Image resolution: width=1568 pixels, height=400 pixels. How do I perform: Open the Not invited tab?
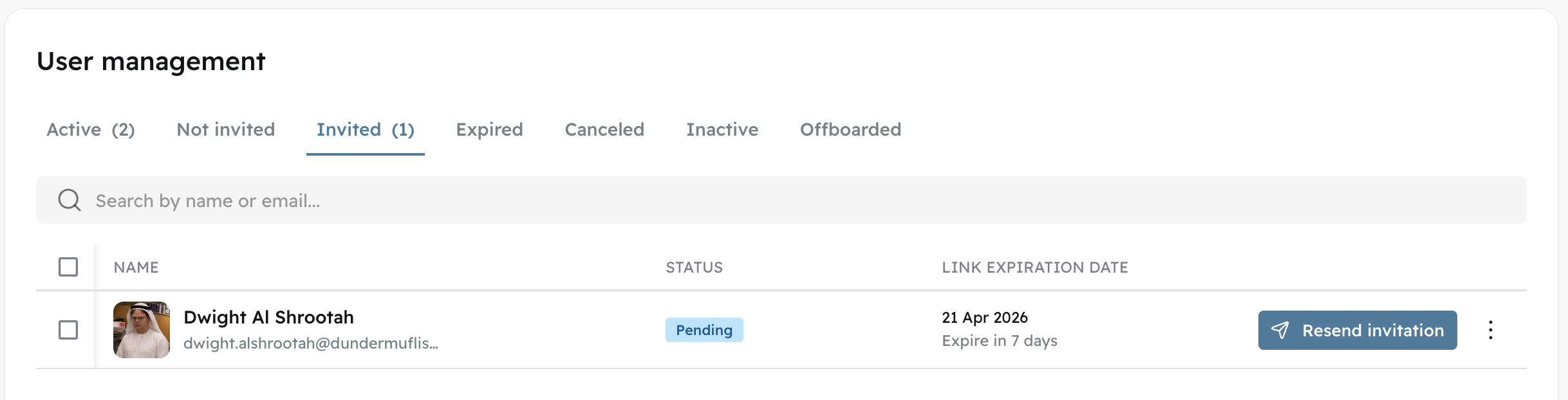(x=226, y=130)
